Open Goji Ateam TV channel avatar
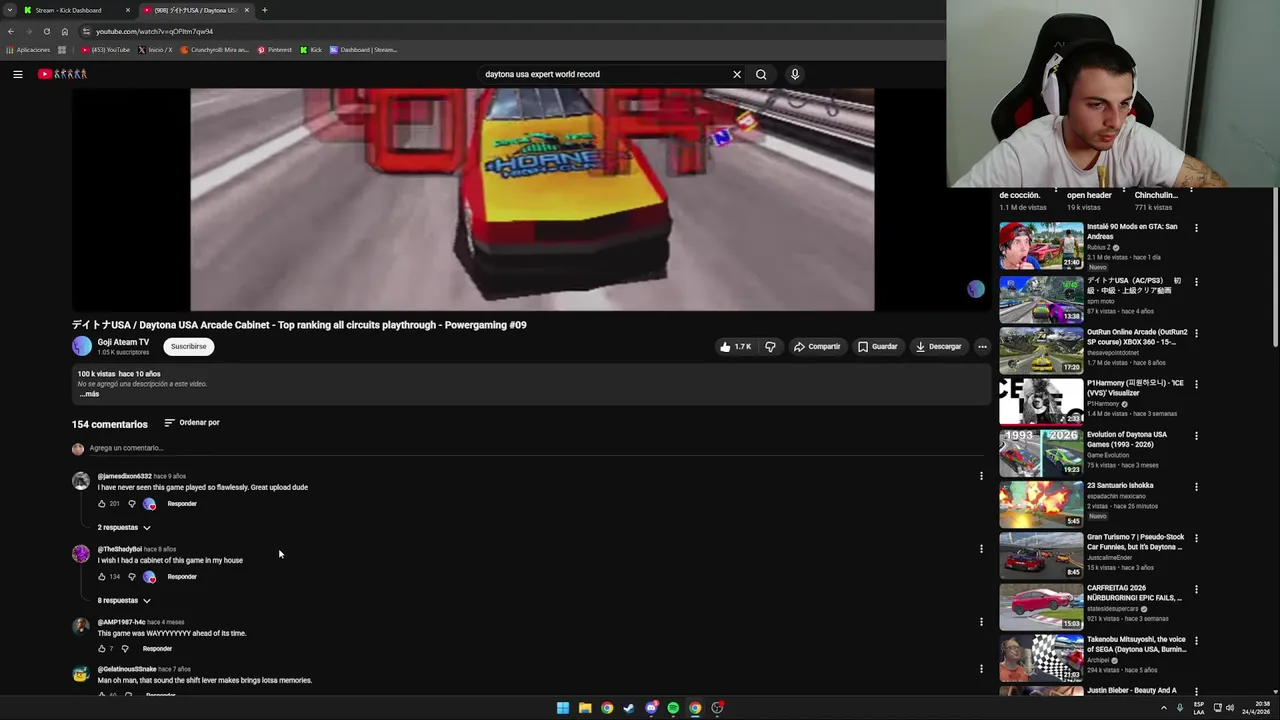 [82, 346]
